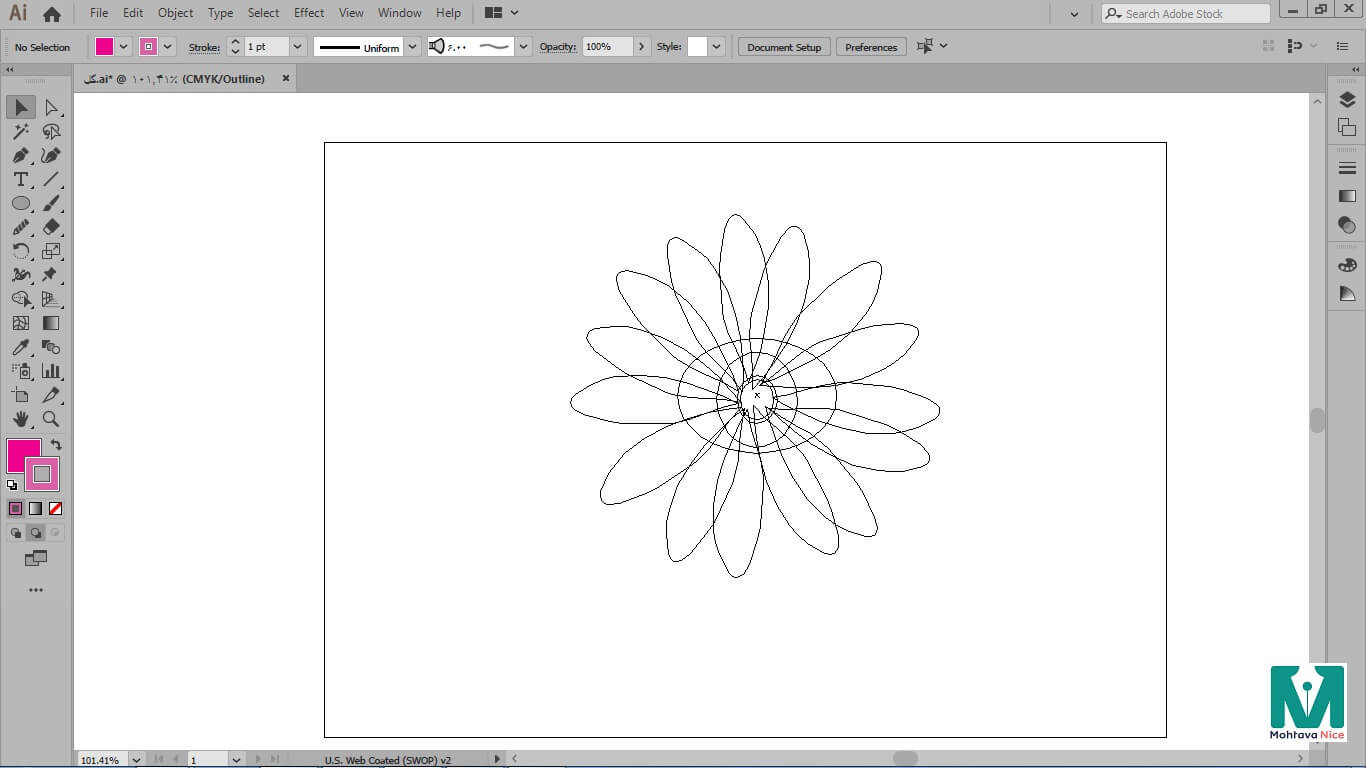Viewport: 1366px width, 768px height.
Task: Choose the Ellipse tool
Action: 20,203
